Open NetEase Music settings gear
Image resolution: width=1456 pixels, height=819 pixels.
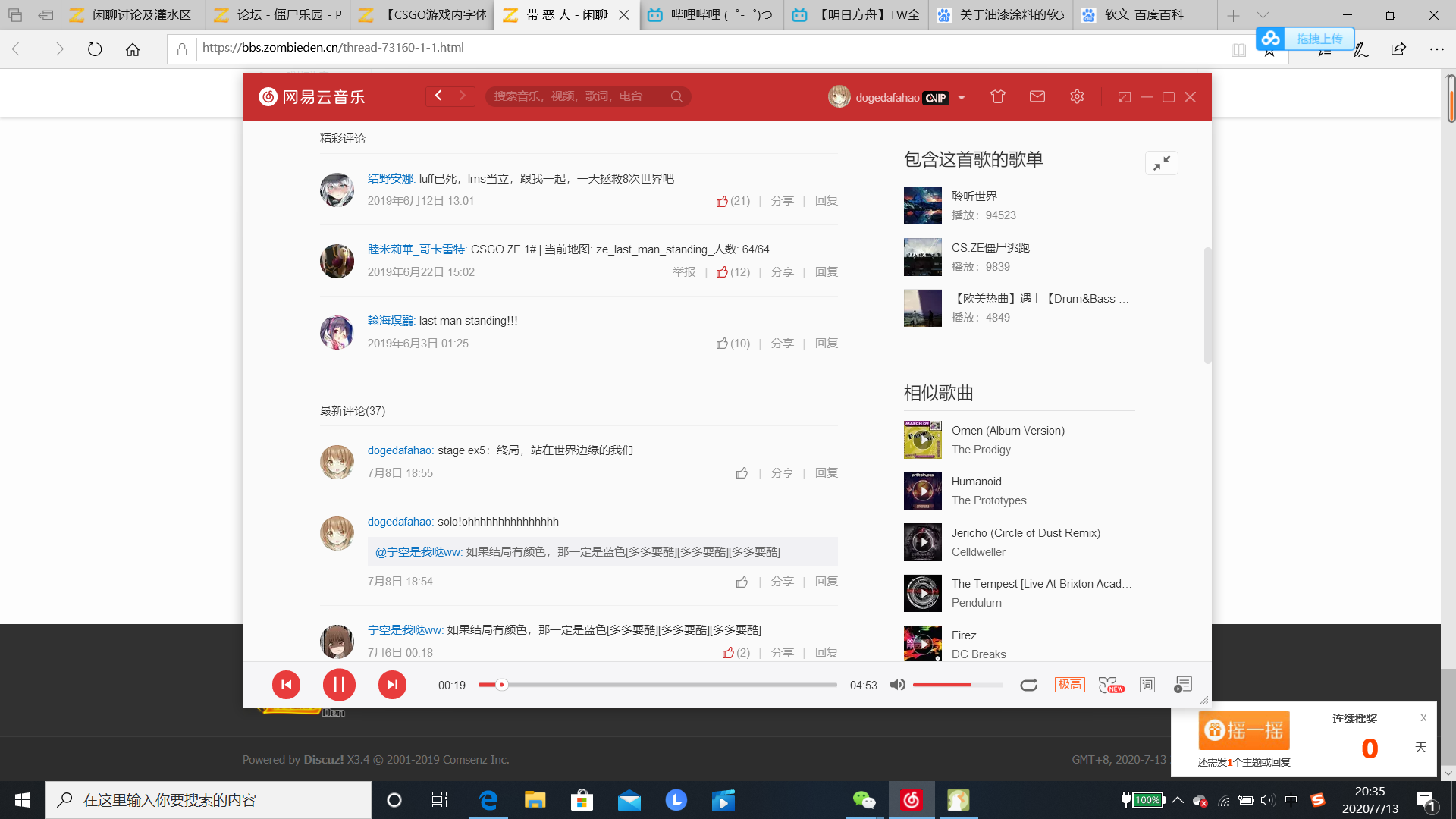1076,96
